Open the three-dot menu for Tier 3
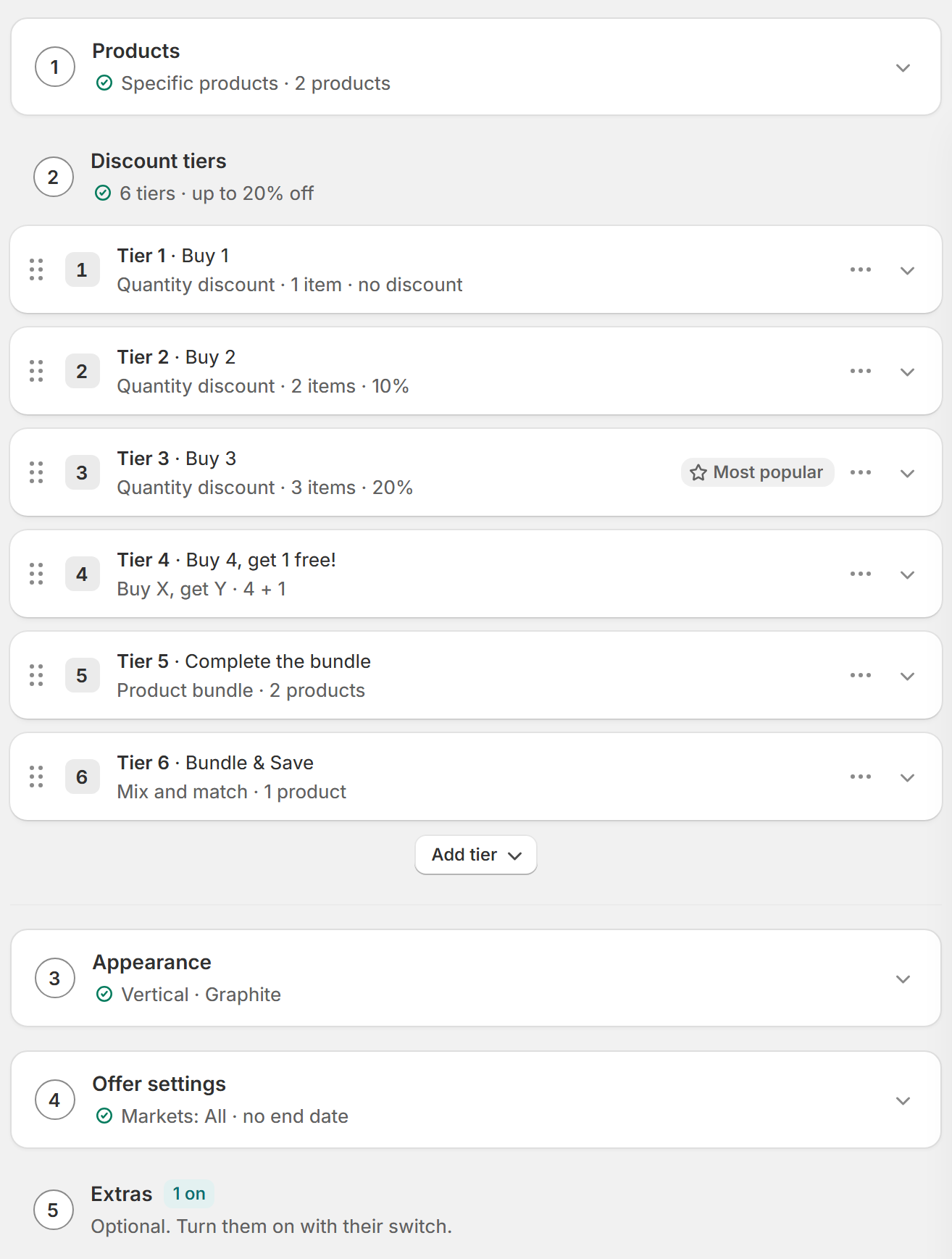The image size is (952, 1259). tap(861, 472)
